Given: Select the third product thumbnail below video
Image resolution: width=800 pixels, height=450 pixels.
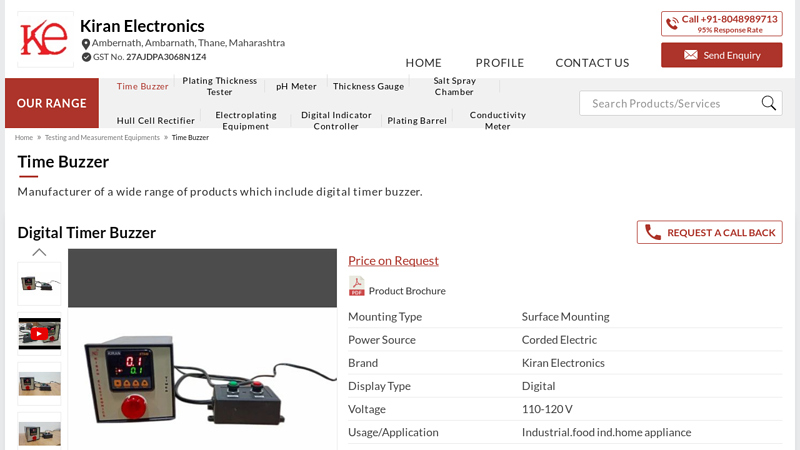Looking at the screenshot, I should tap(39, 384).
